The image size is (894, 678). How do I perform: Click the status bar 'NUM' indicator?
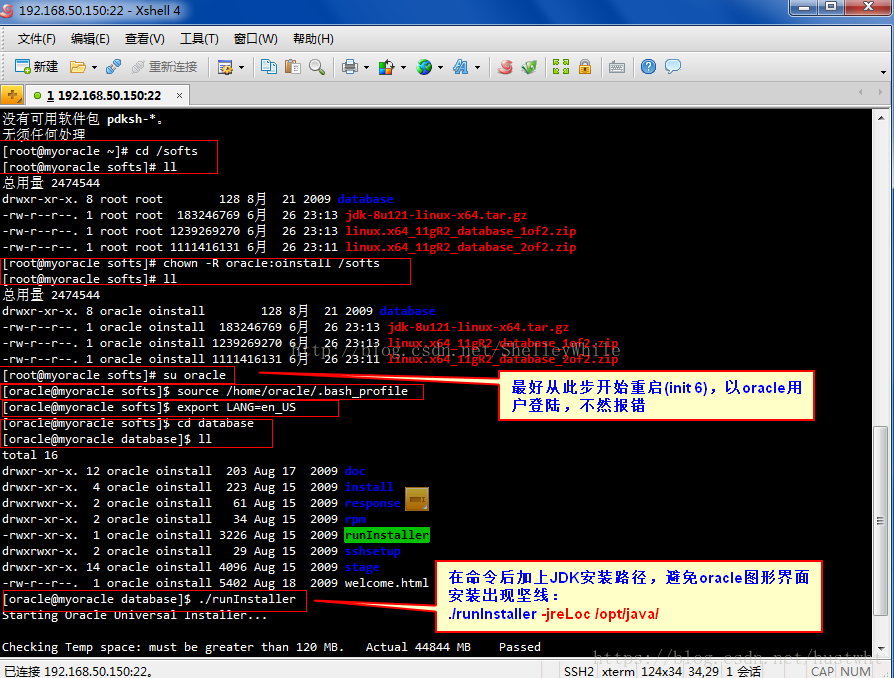coord(855,671)
